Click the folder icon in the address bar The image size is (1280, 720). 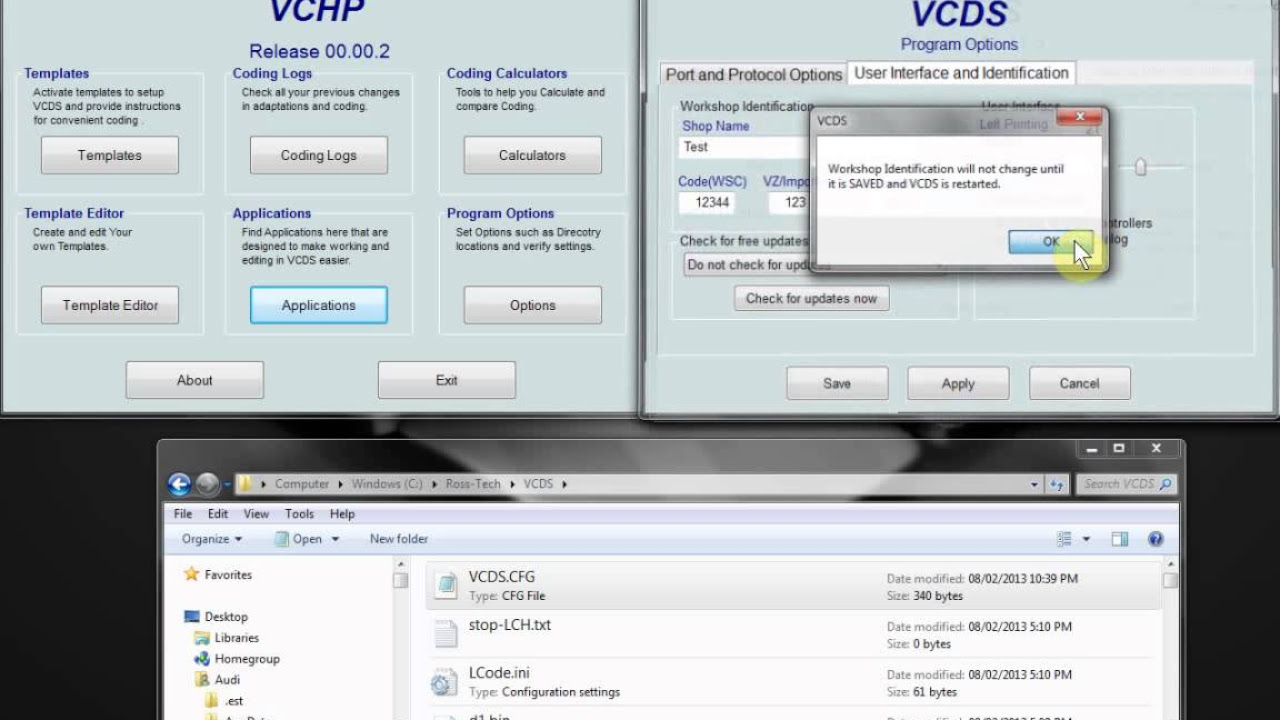pyautogui.click(x=245, y=484)
